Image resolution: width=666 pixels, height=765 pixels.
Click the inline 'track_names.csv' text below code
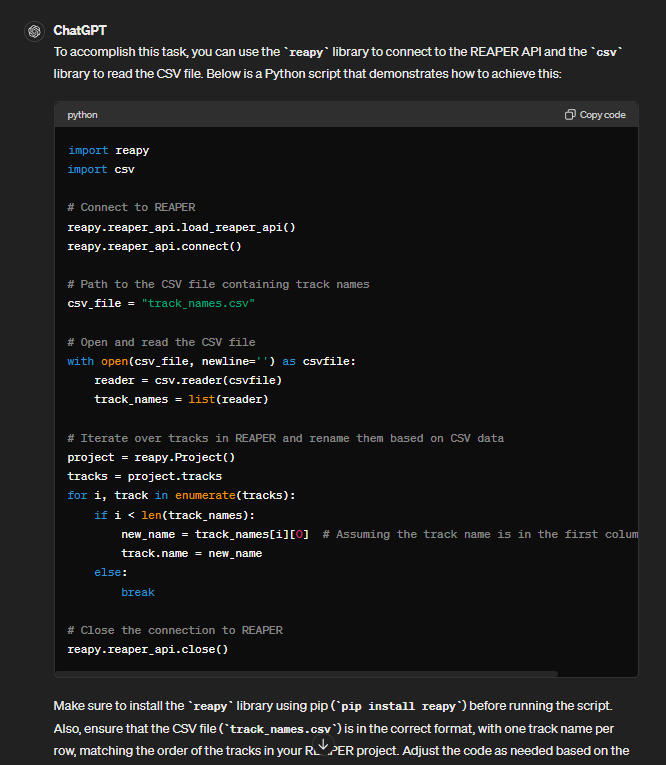(281, 729)
